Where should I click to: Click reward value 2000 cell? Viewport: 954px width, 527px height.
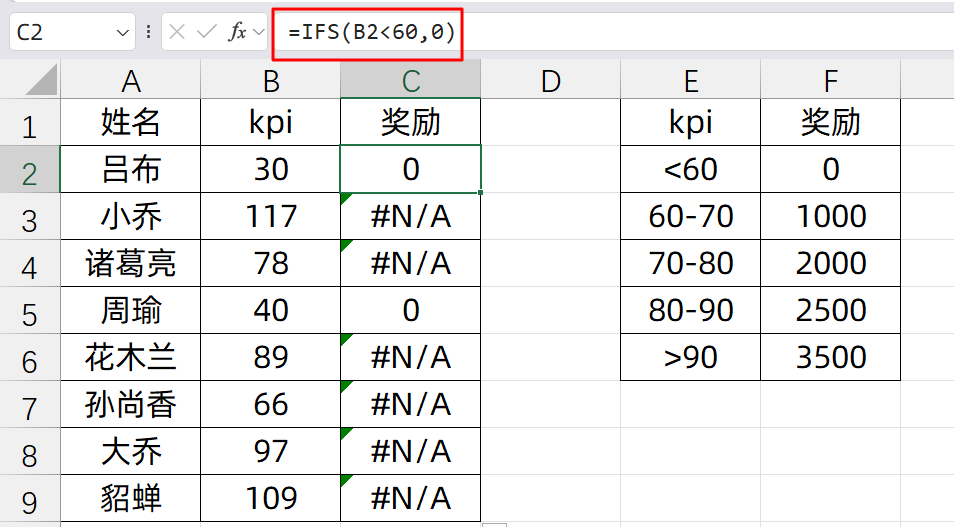click(830, 263)
